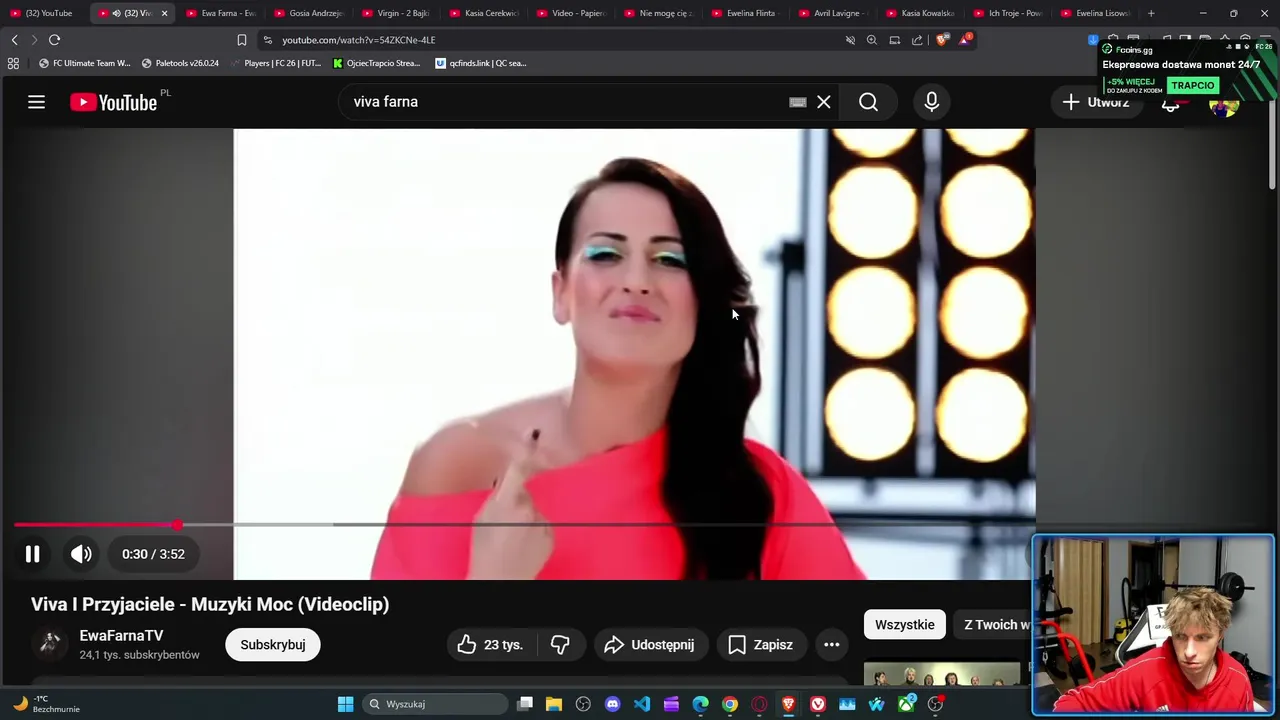Viewport: 1280px width, 720px height.
Task: Open the browser share page icon
Action: (x=917, y=40)
